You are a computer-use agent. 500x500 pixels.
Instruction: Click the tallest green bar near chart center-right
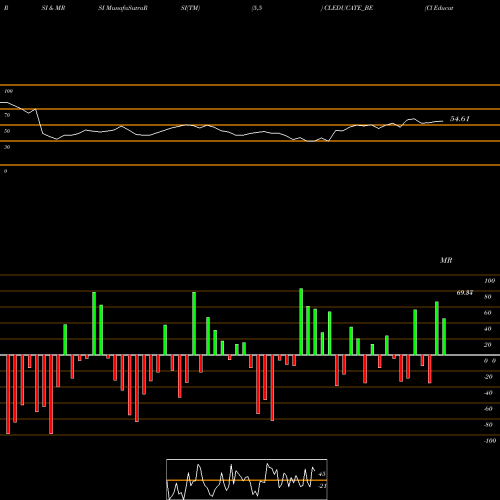(x=301, y=322)
